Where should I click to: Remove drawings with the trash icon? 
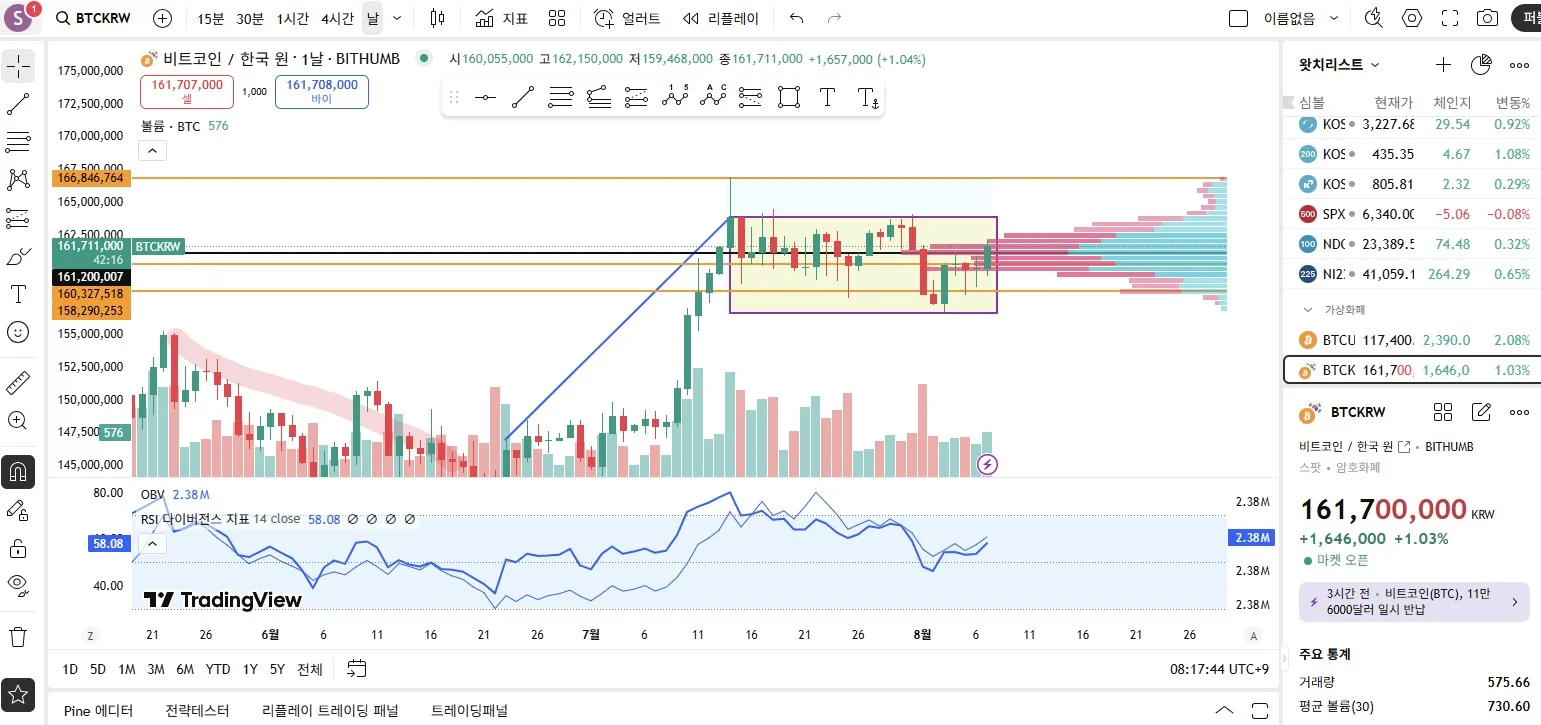[18, 637]
